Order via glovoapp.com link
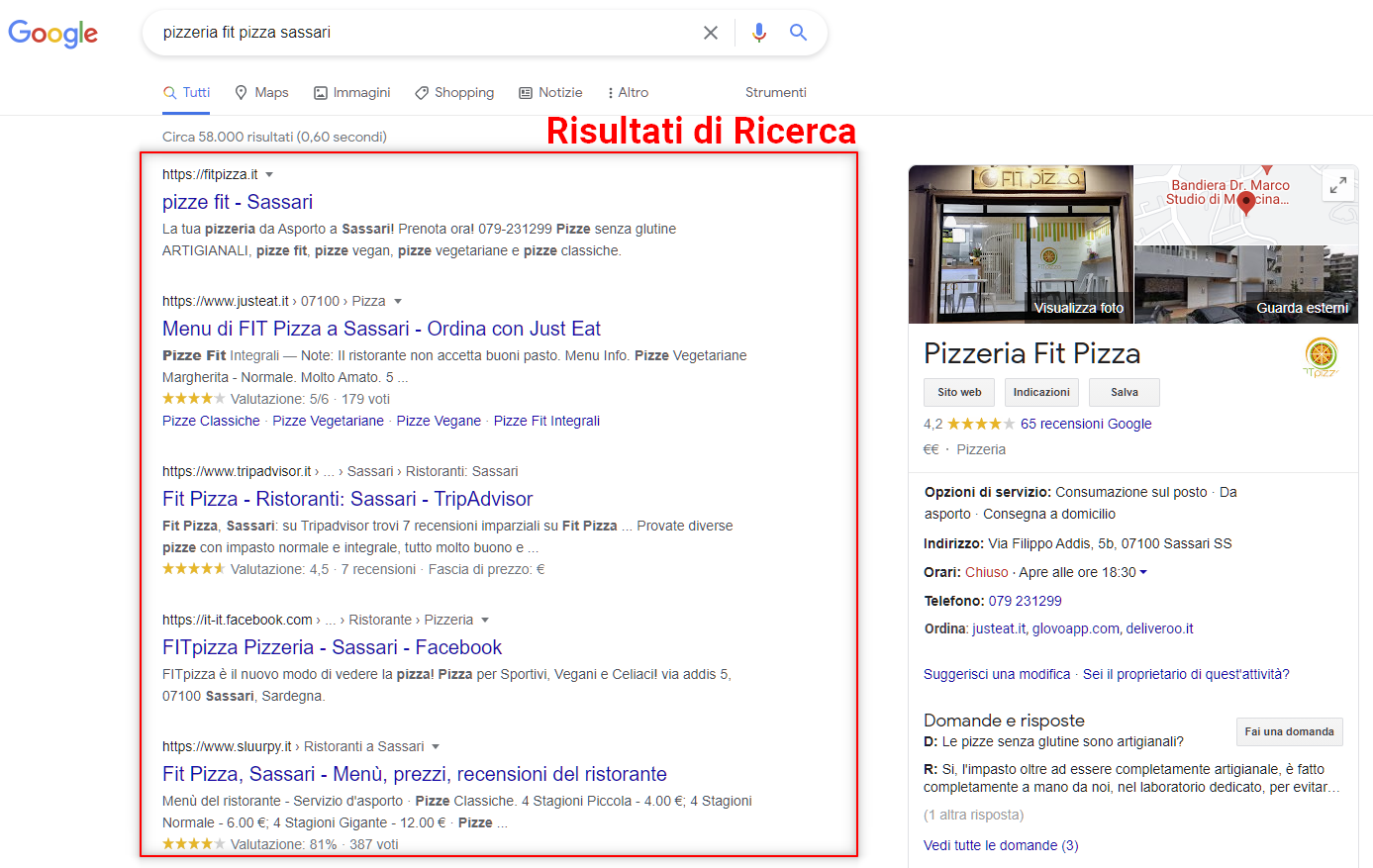This screenshot has width=1373, height=868. [x=1075, y=628]
